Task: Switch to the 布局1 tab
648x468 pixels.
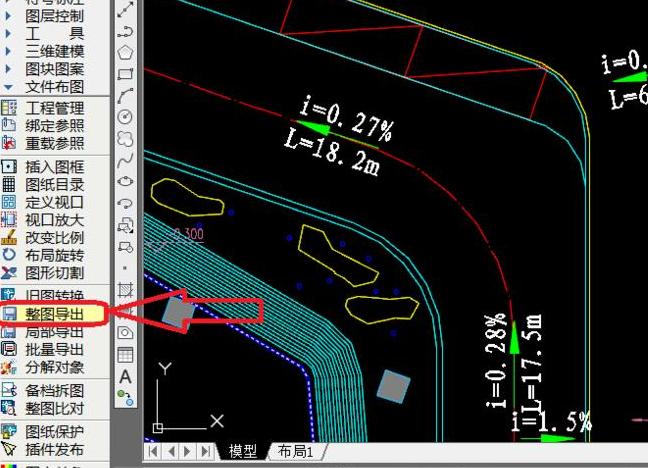Action: [296, 451]
